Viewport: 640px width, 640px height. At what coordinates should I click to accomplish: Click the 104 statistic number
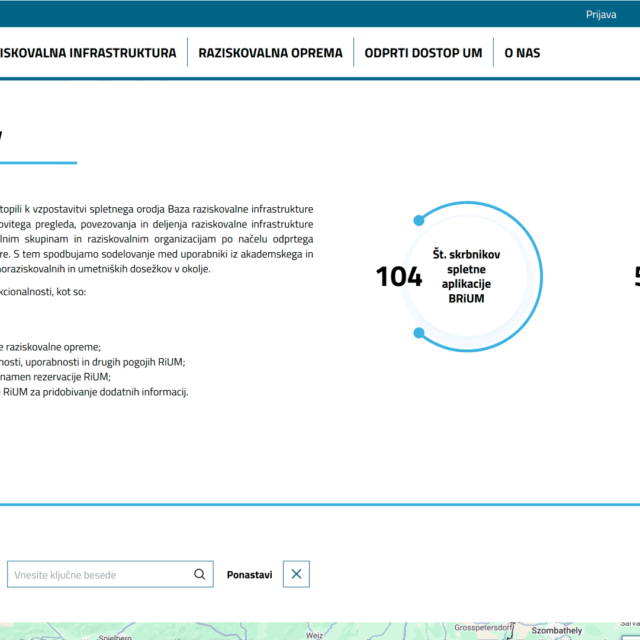pos(399,277)
